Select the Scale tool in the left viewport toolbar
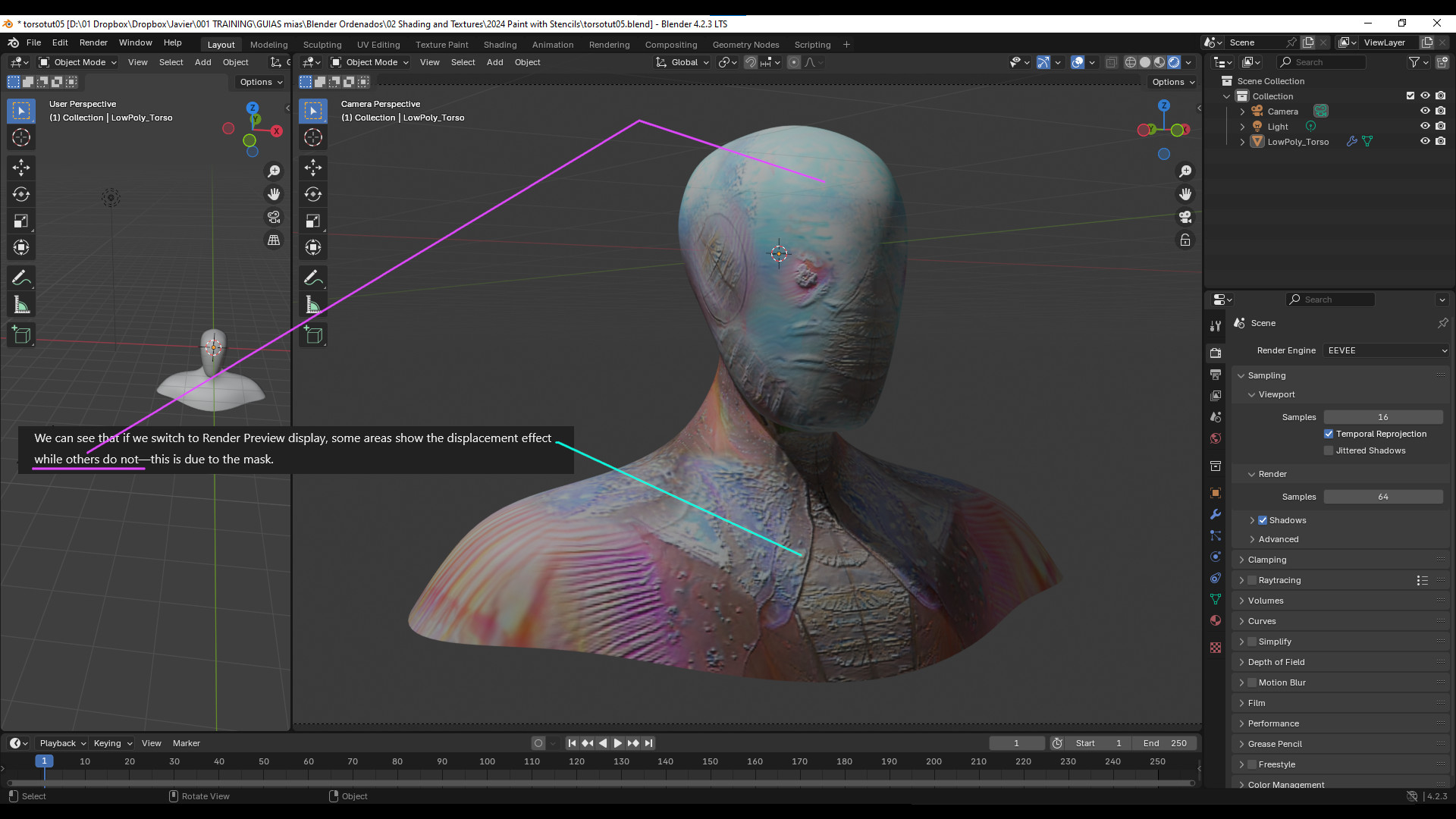Viewport: 1456px width, 819px height. [x=21, y=221]
